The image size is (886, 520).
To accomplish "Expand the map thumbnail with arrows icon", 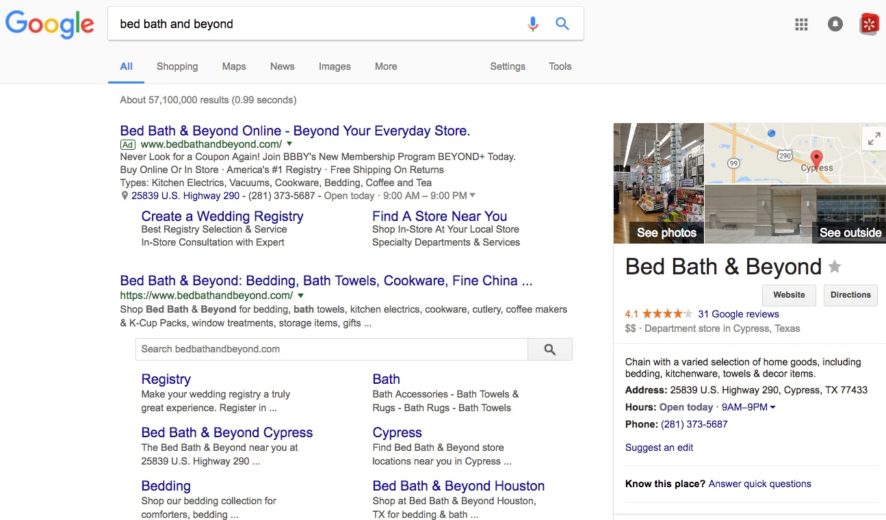I will click(874, 138).
